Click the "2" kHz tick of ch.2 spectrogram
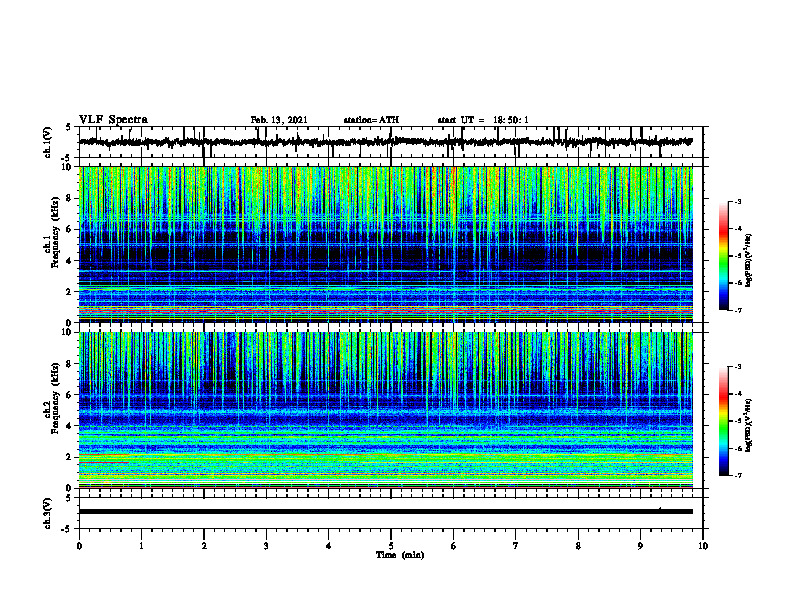The height and width of the screenshot is (612, 792). tap(70, 457)
